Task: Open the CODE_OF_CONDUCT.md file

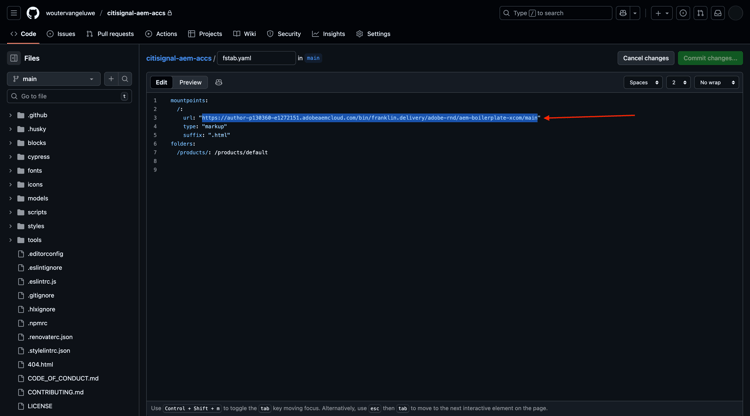Action: point(63,378)
